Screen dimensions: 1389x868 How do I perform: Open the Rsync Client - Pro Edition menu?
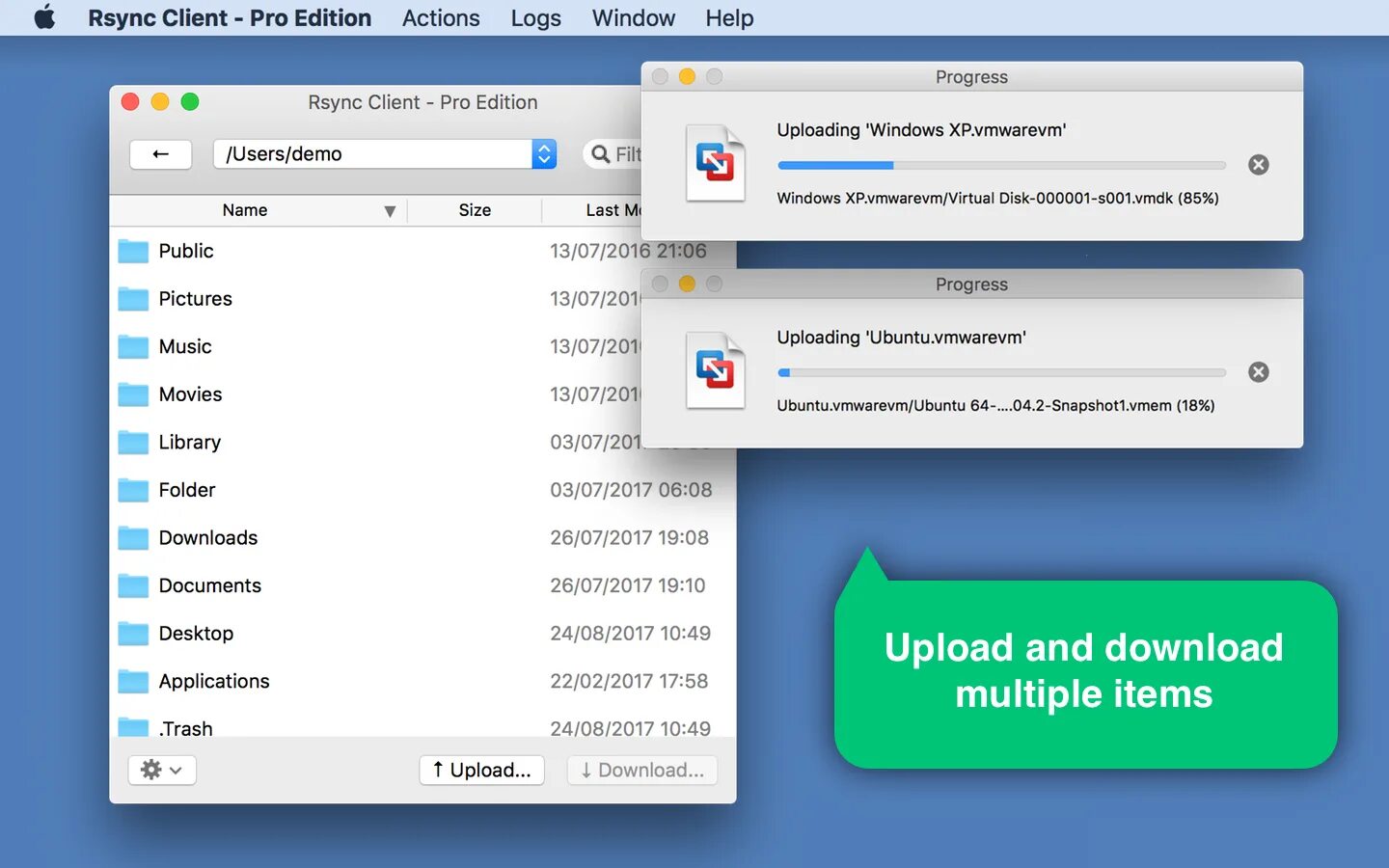(x=230, y=17)
